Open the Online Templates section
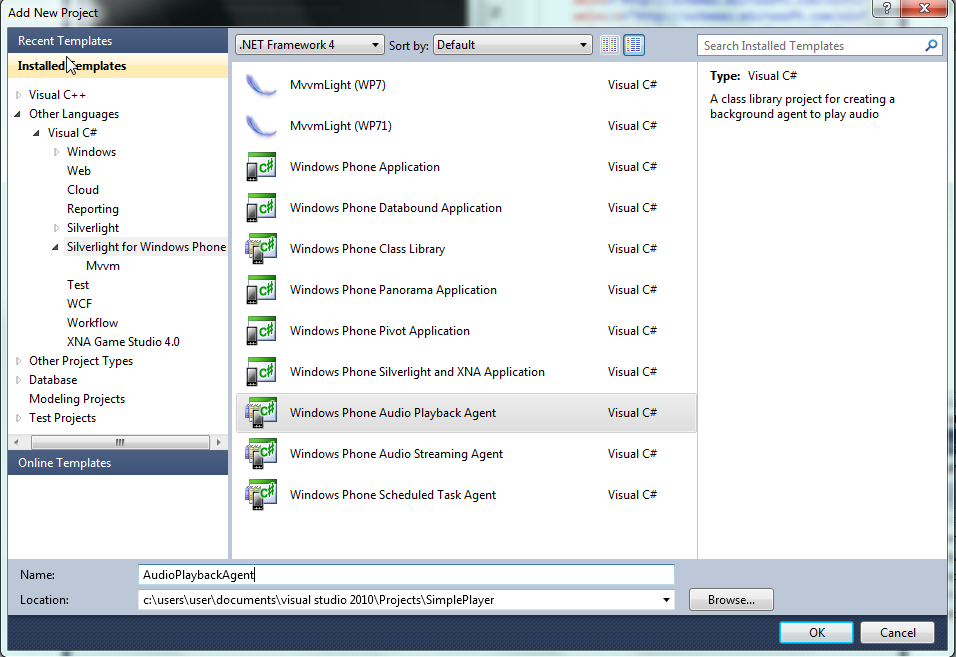Viewport: 956px width, 657px height. (x=118, y=463)
